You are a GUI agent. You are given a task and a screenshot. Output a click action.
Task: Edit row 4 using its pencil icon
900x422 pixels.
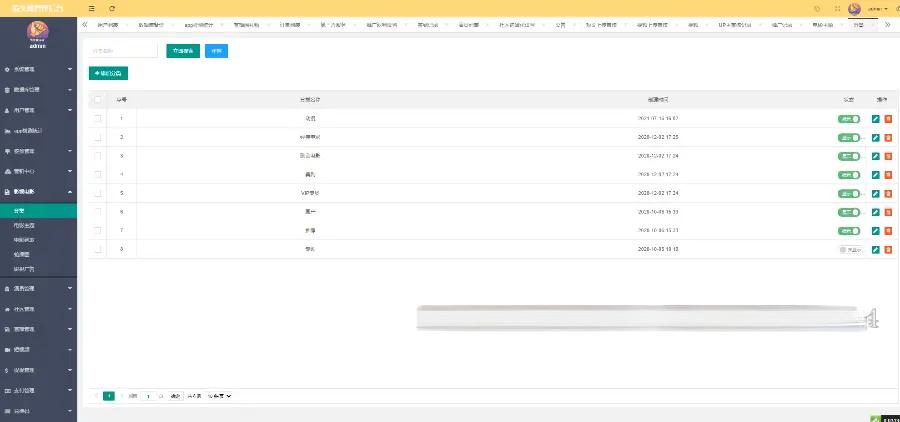point(875,175)
